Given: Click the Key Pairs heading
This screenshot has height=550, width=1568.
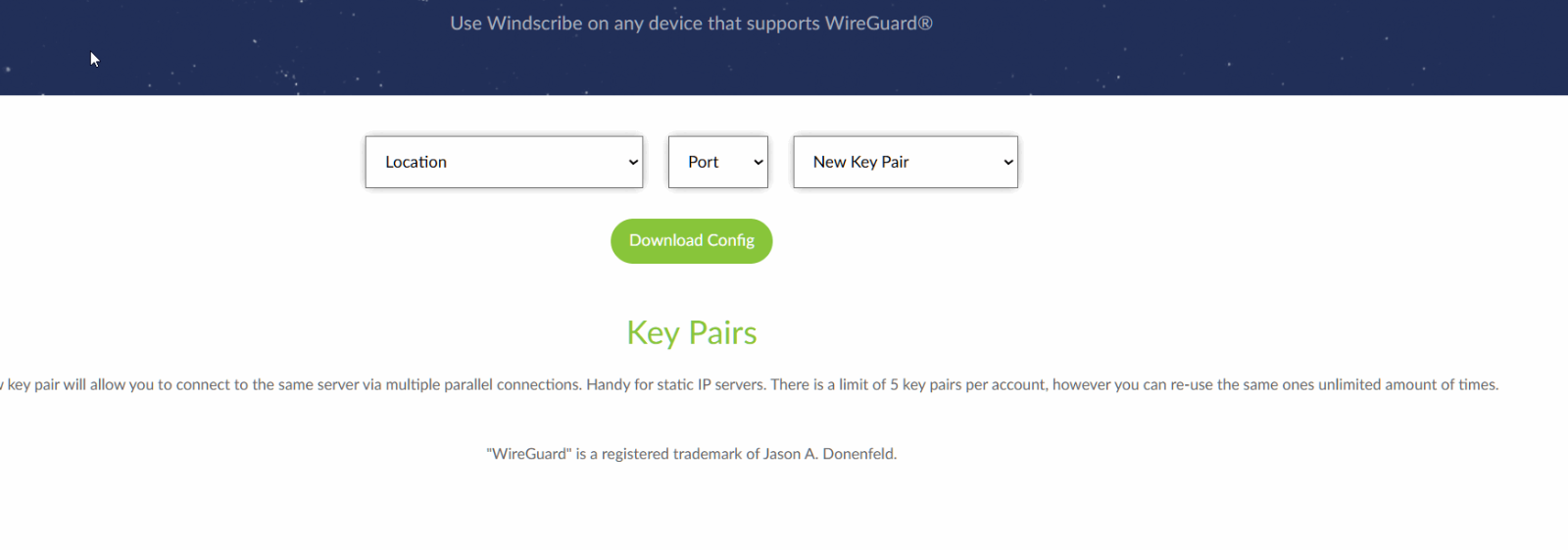Looking at the screenshot, I should pyautogui.click(x=692, y=332).
